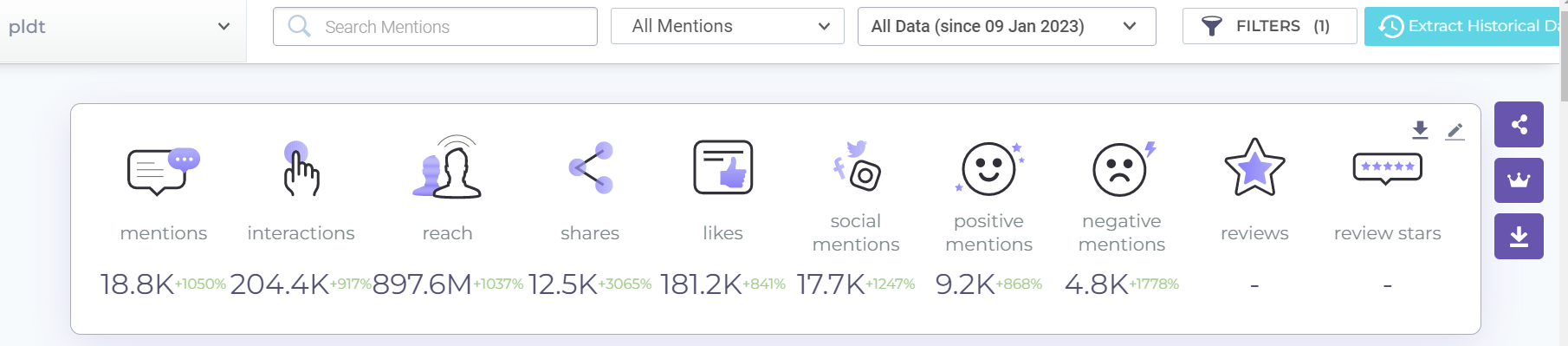Click the likes thumbs-up icon
The height and width of the screenshot is (346, 1568).
[x=723, y=167]
